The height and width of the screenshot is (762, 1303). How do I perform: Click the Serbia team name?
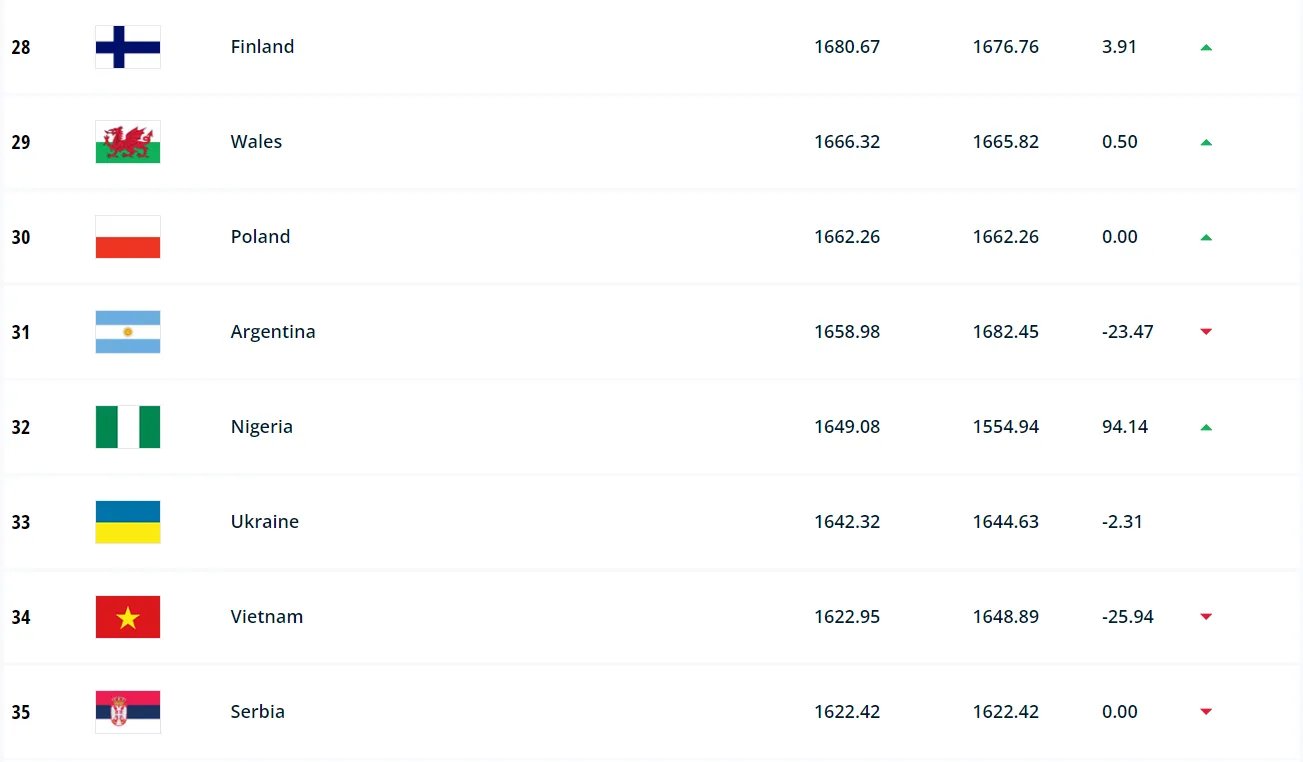[257, 712]
